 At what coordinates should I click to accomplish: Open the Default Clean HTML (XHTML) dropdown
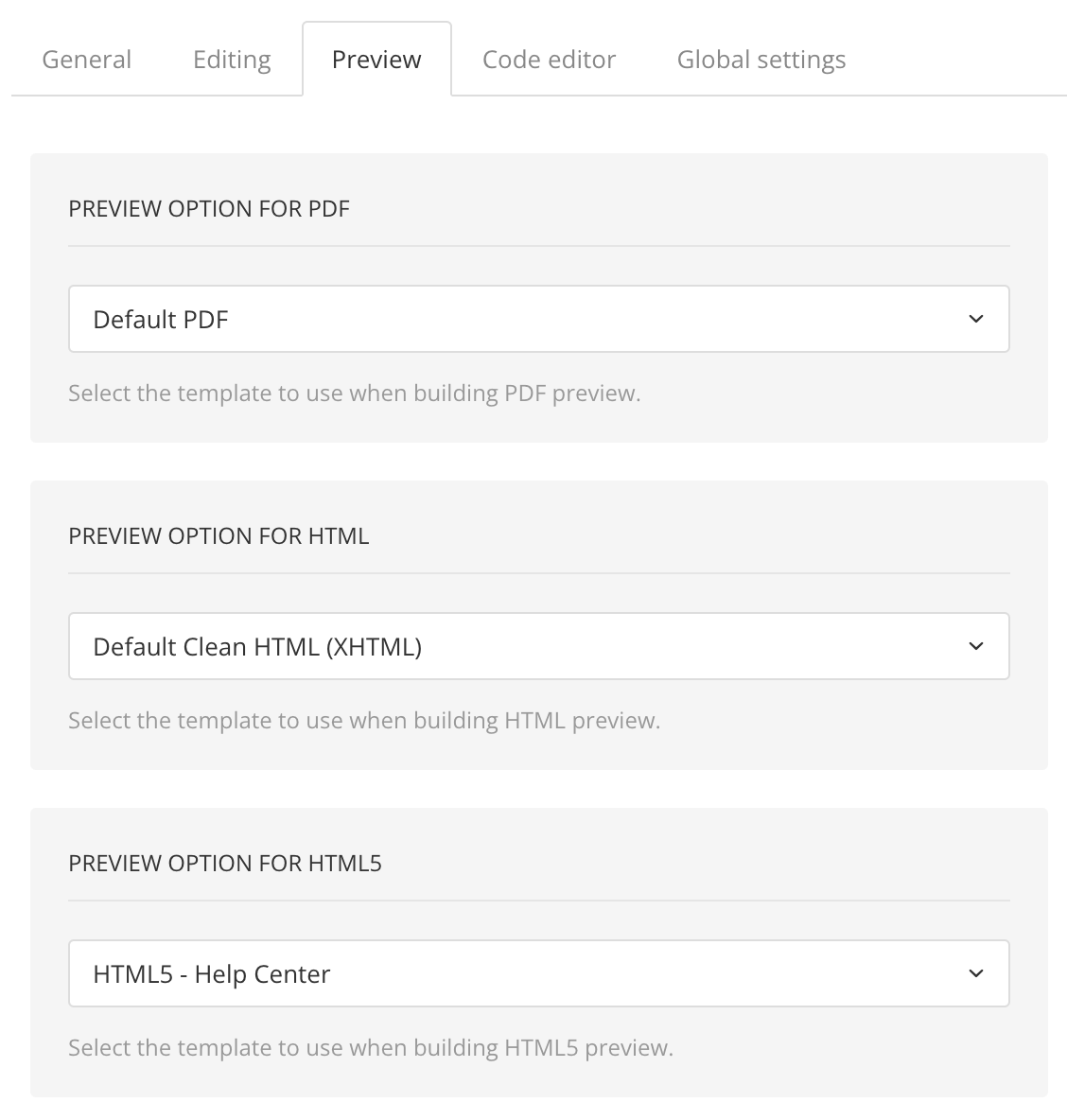click(539, 646)
